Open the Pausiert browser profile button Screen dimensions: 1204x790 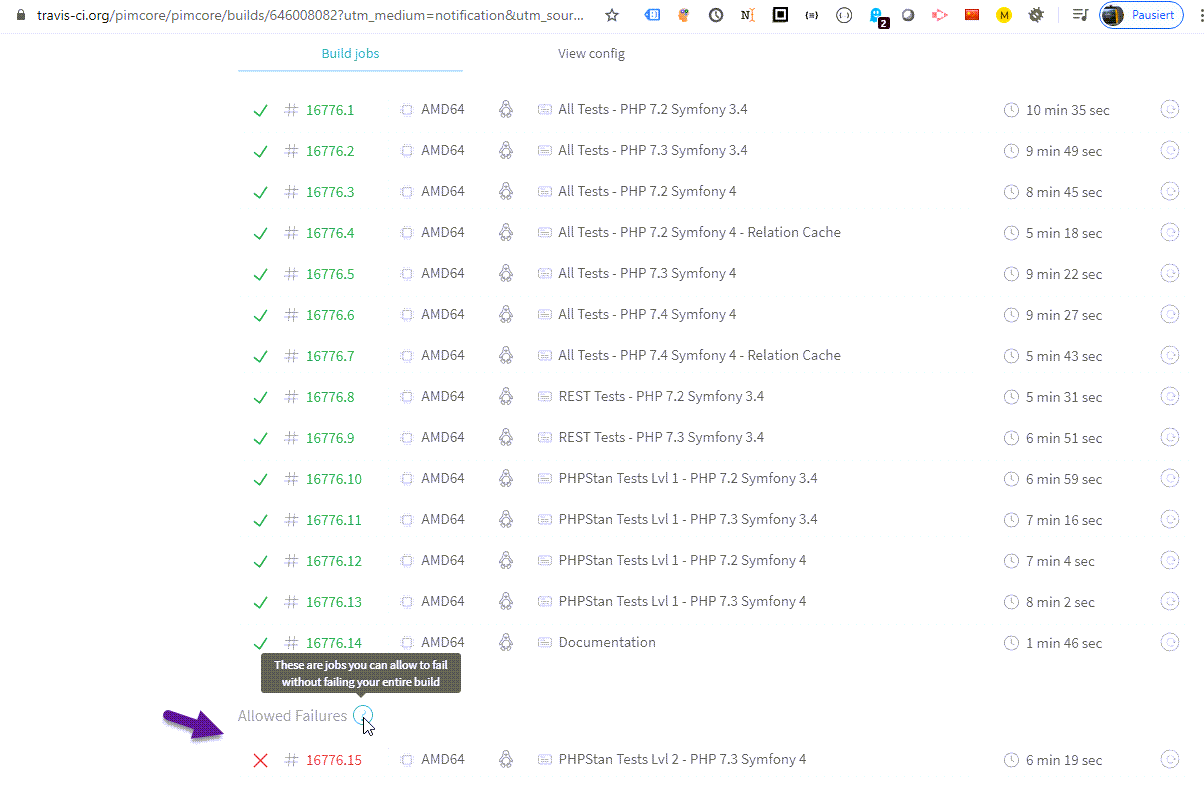(x=1141, y=15)
